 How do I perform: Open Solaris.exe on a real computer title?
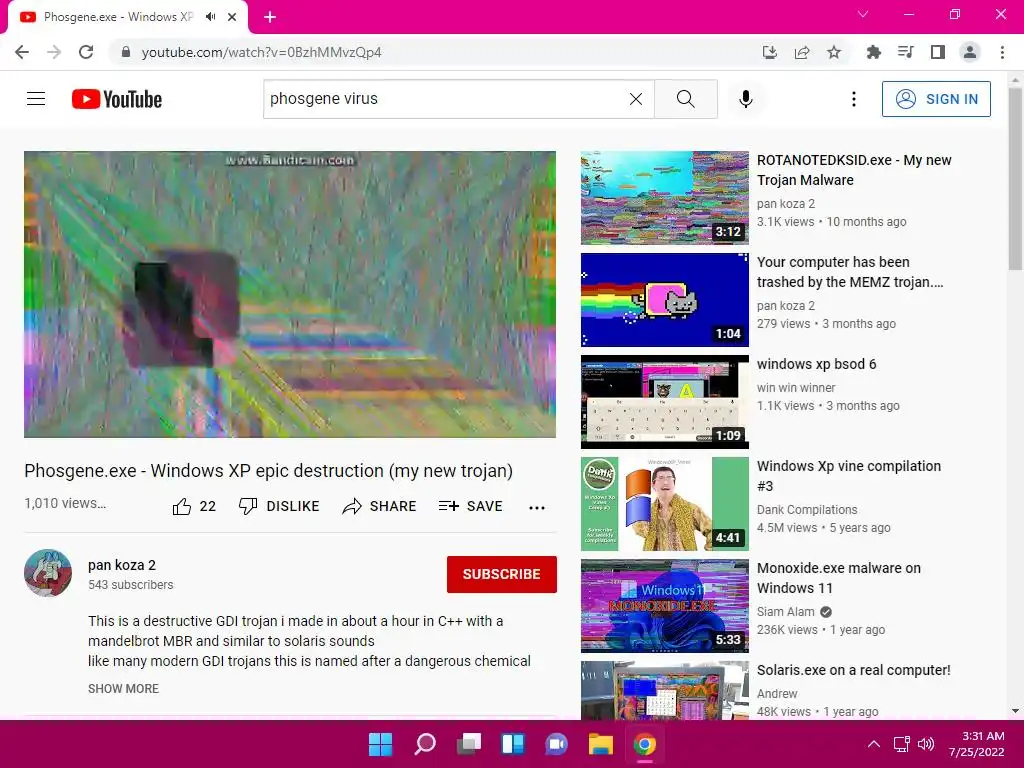pos(854,670)
